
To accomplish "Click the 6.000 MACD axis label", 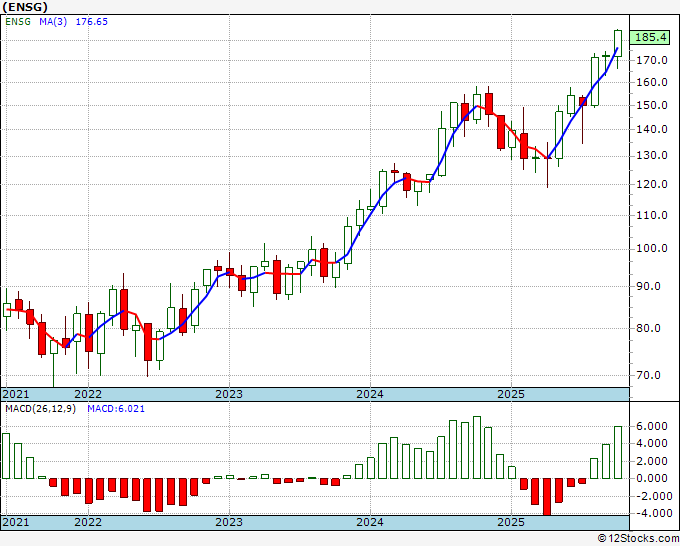I will pyautogui.click(x=653, y=426).
